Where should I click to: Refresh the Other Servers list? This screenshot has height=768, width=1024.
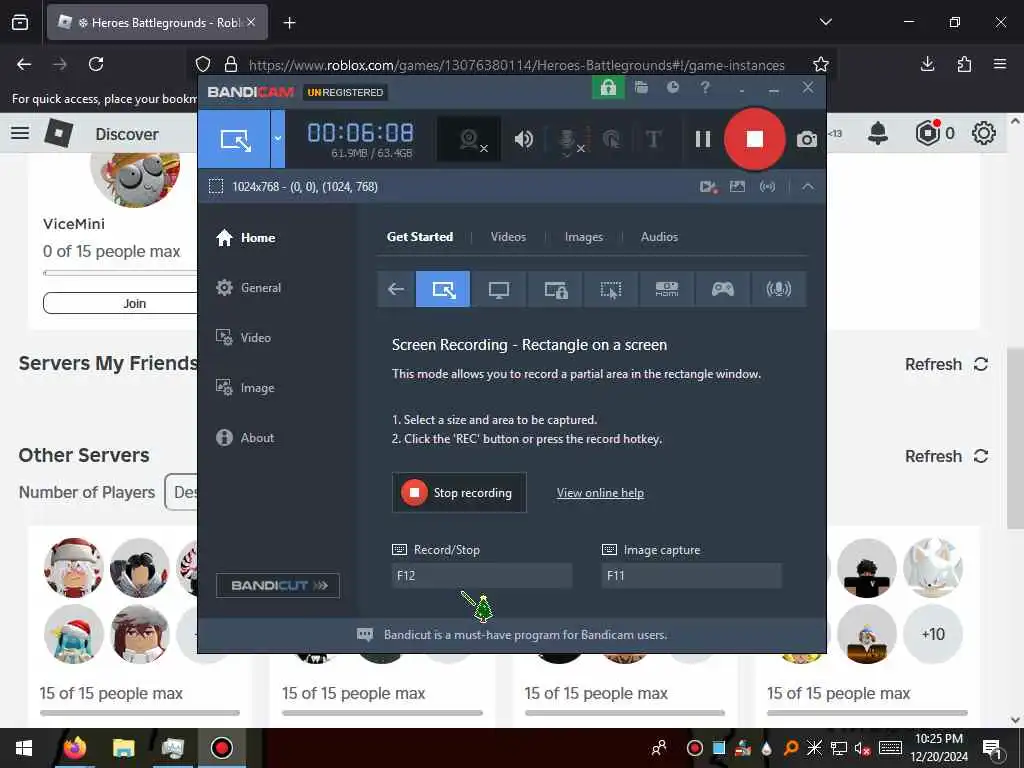[x=946, y=456]
